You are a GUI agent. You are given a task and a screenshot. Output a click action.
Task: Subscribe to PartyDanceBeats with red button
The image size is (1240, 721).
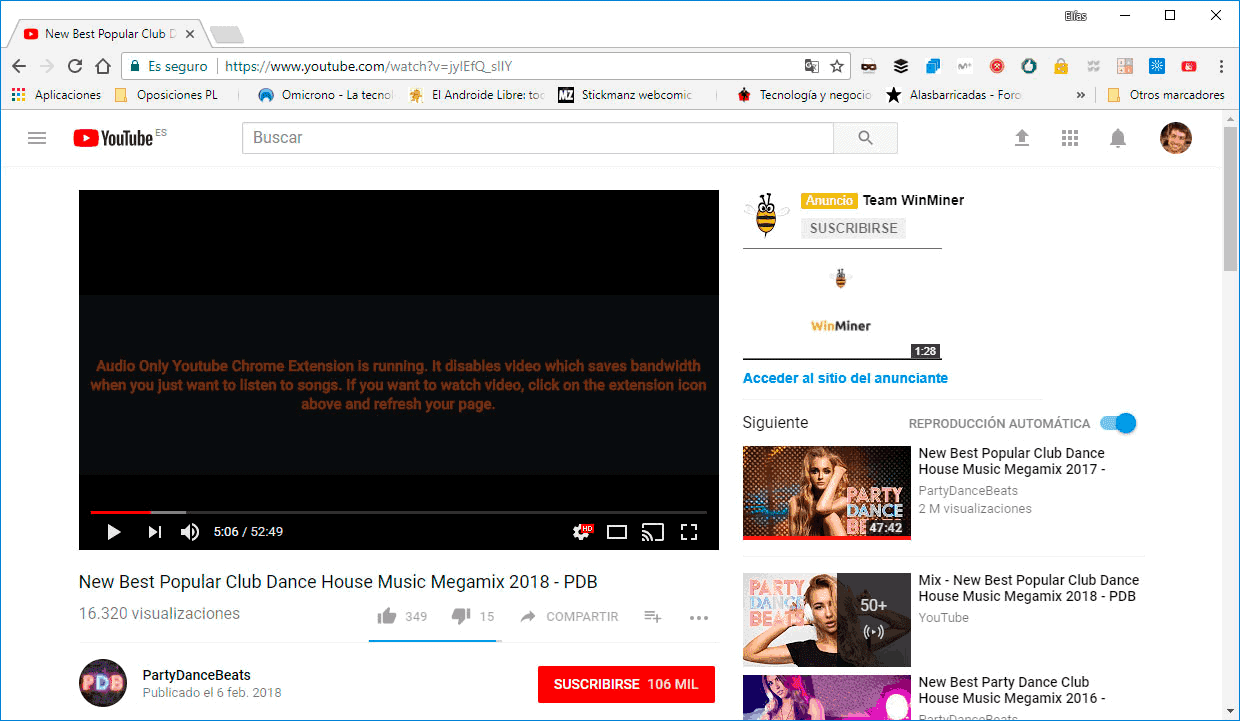tap(626, 685)
